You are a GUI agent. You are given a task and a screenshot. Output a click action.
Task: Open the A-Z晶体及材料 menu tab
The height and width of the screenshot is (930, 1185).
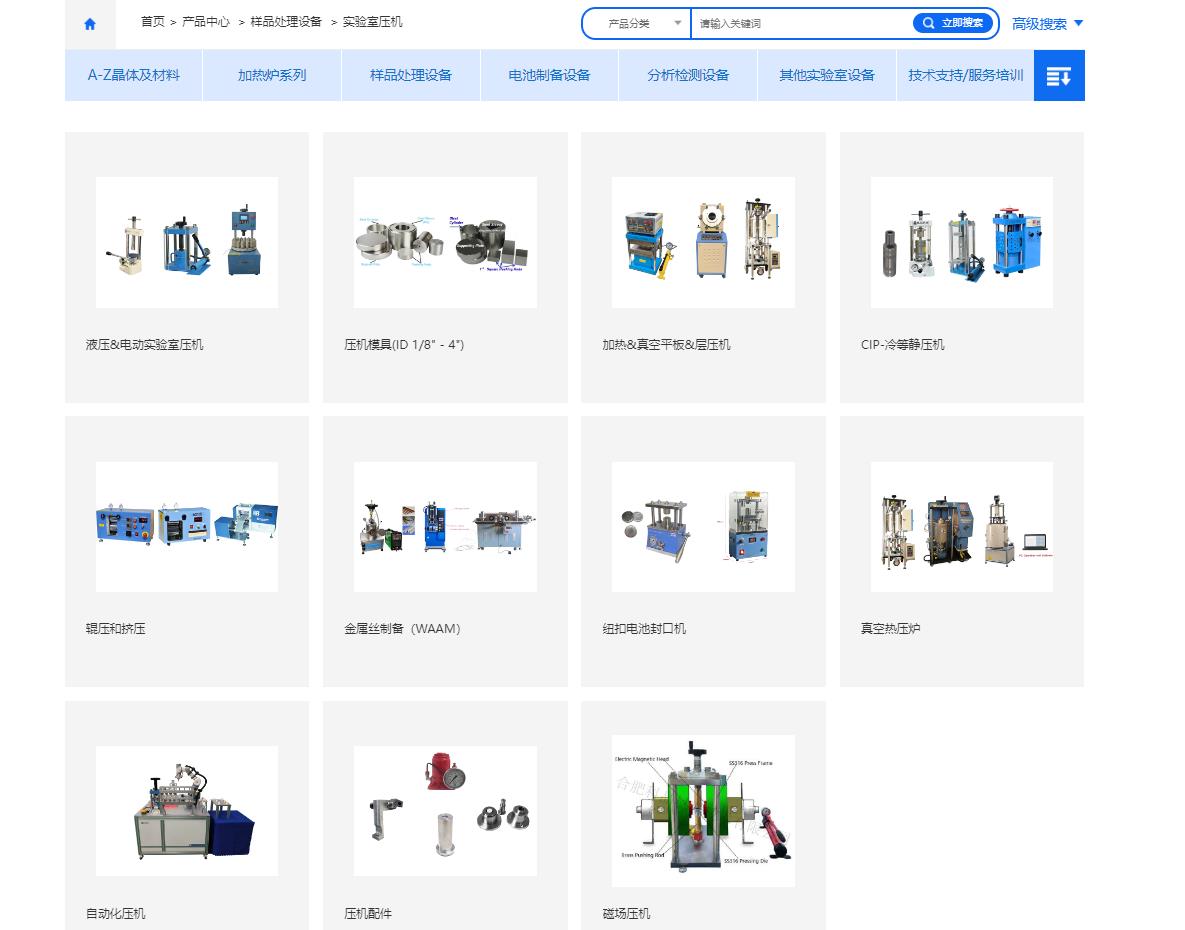134,75
